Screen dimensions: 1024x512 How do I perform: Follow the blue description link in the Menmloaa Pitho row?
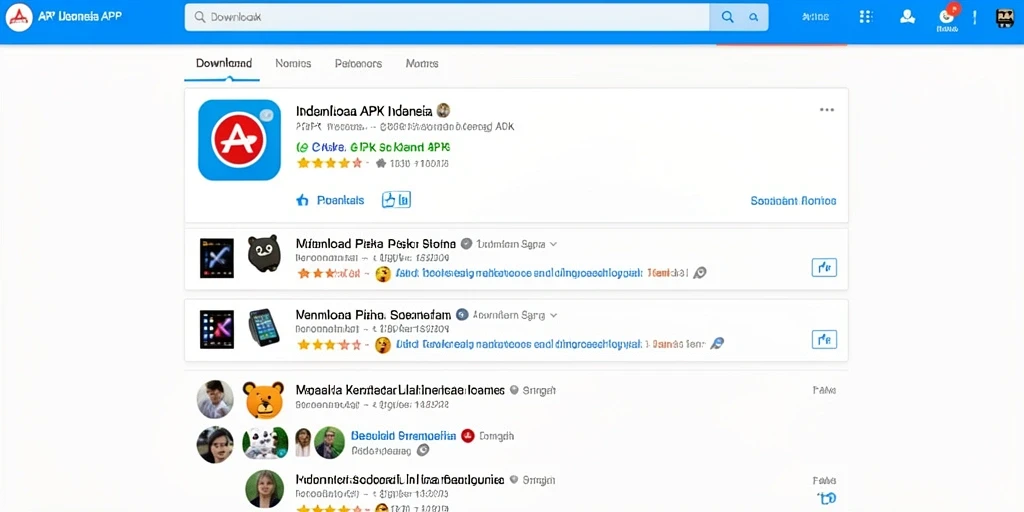(519, 344)
